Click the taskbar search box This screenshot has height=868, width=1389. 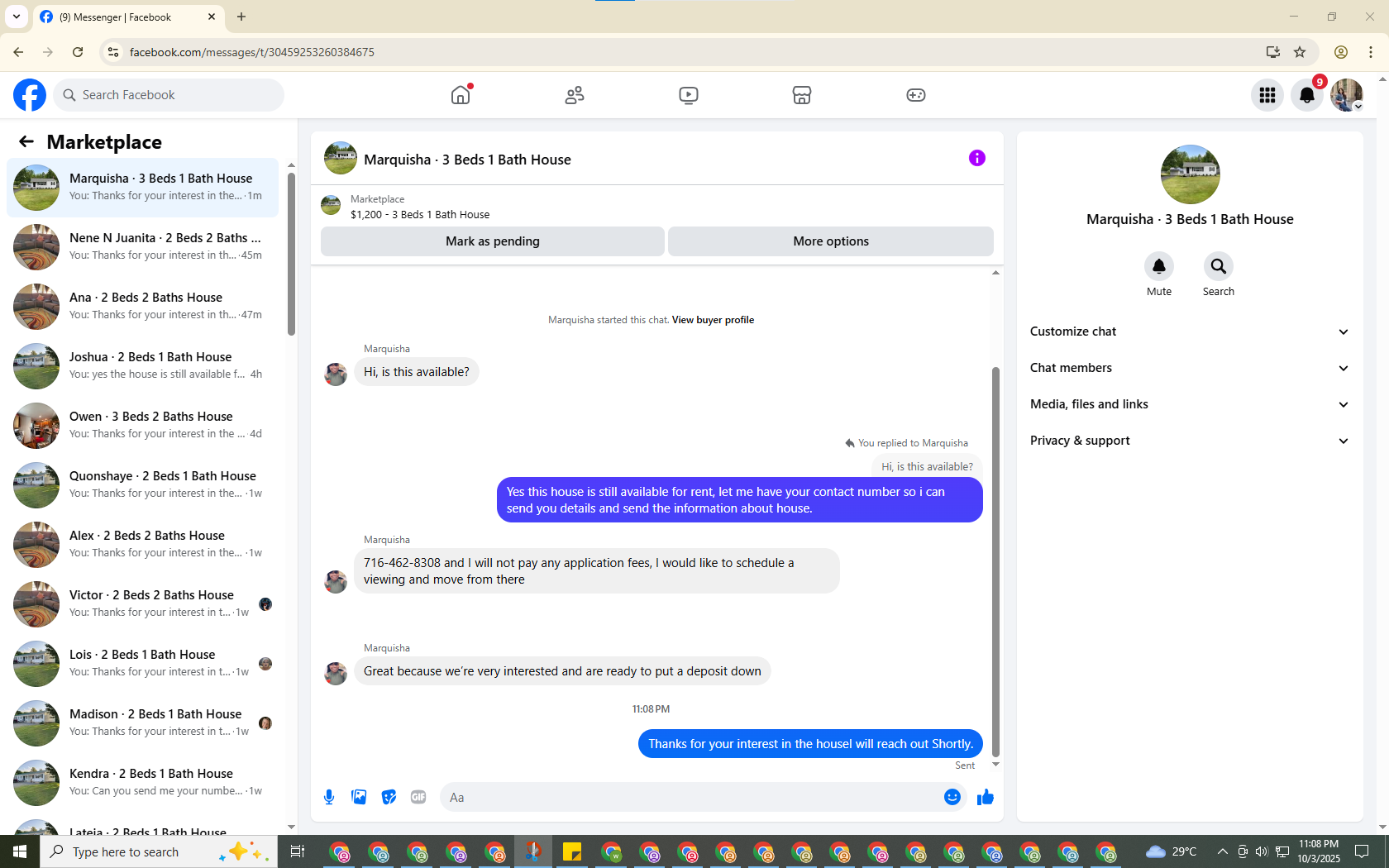(159, 851)
